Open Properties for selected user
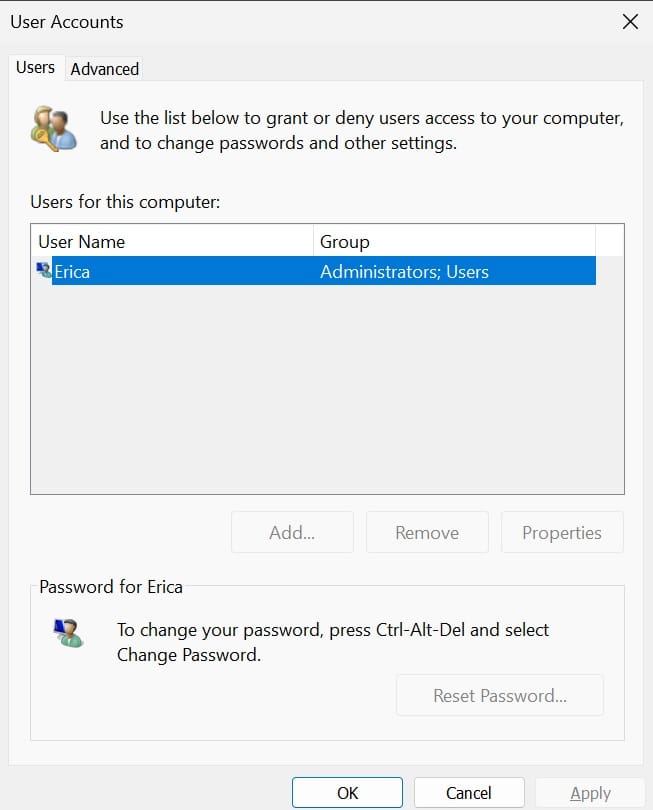 (562, 532)
